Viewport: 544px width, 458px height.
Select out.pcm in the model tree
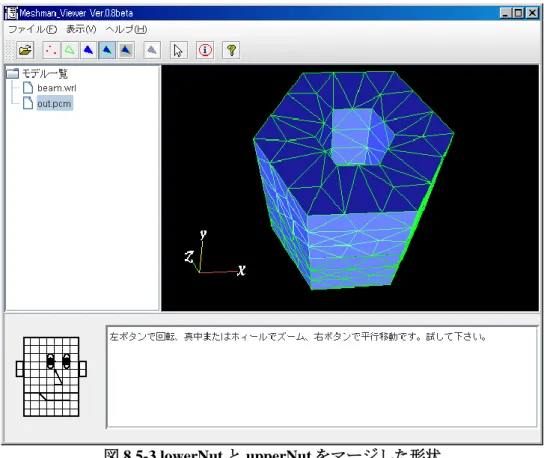tap(54, 103)
